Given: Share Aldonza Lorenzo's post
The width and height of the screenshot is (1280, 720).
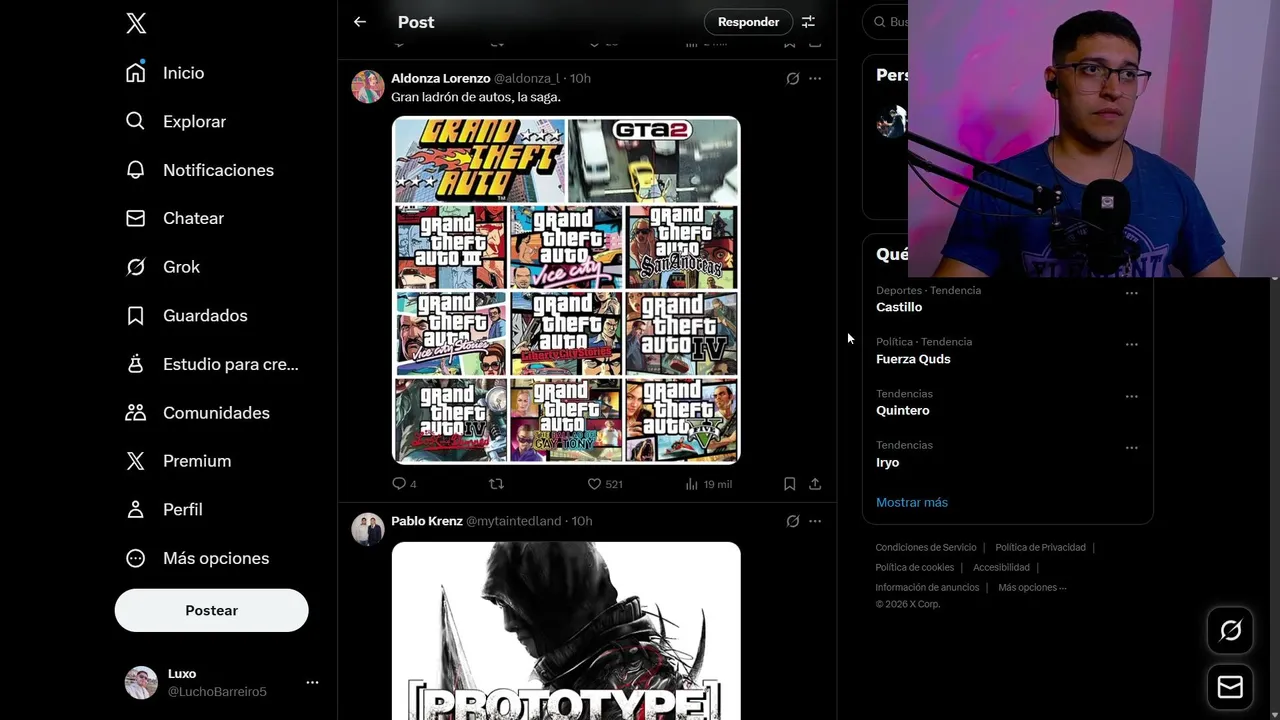Looking at the screenshot, I should (815, 484).
